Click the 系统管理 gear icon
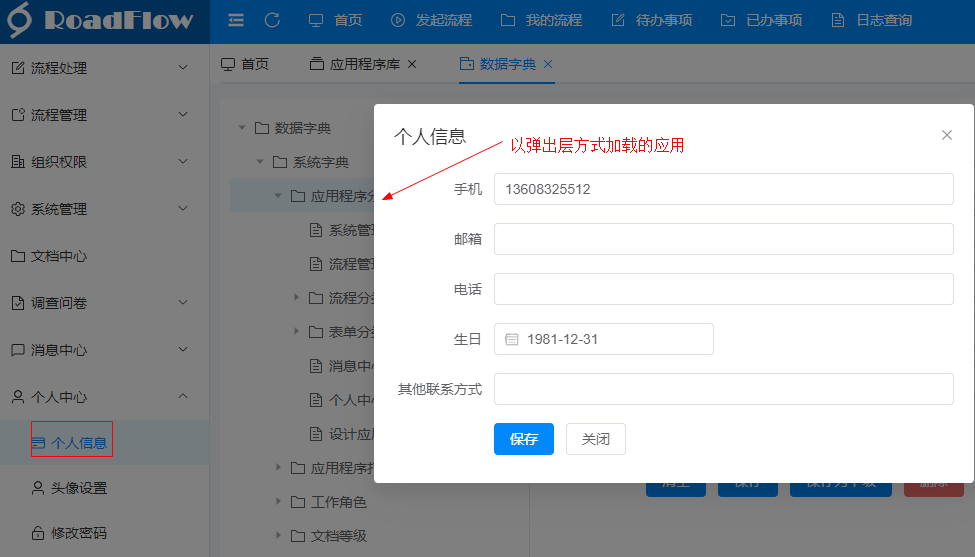 (18, 209)
